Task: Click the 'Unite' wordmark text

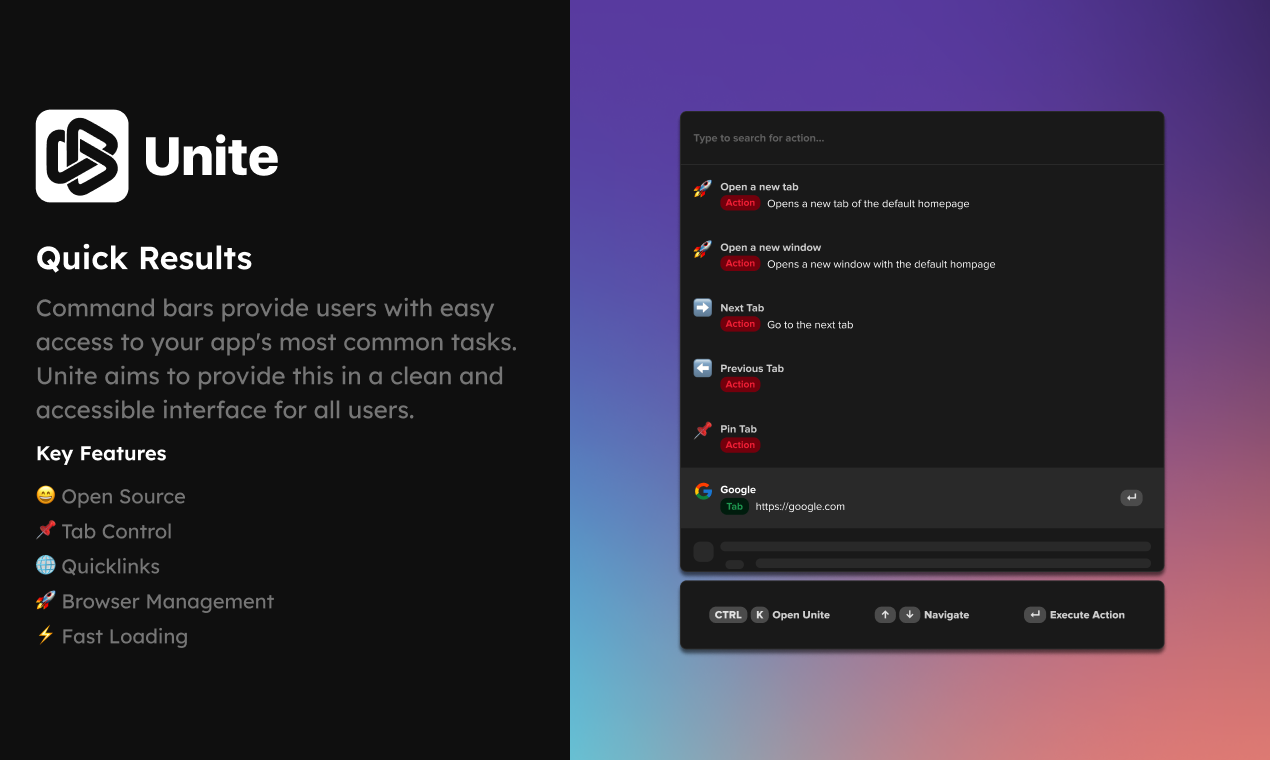Action: pyautogui.click(x=211, y=157)
